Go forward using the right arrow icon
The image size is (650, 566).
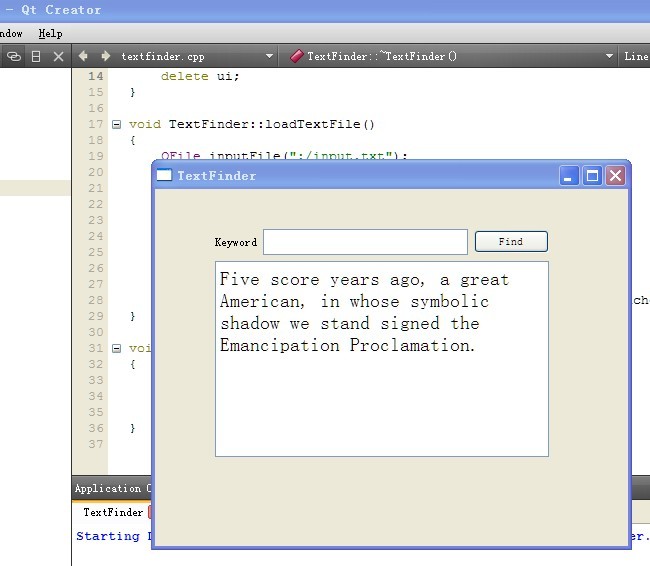[x=105, y=57]
